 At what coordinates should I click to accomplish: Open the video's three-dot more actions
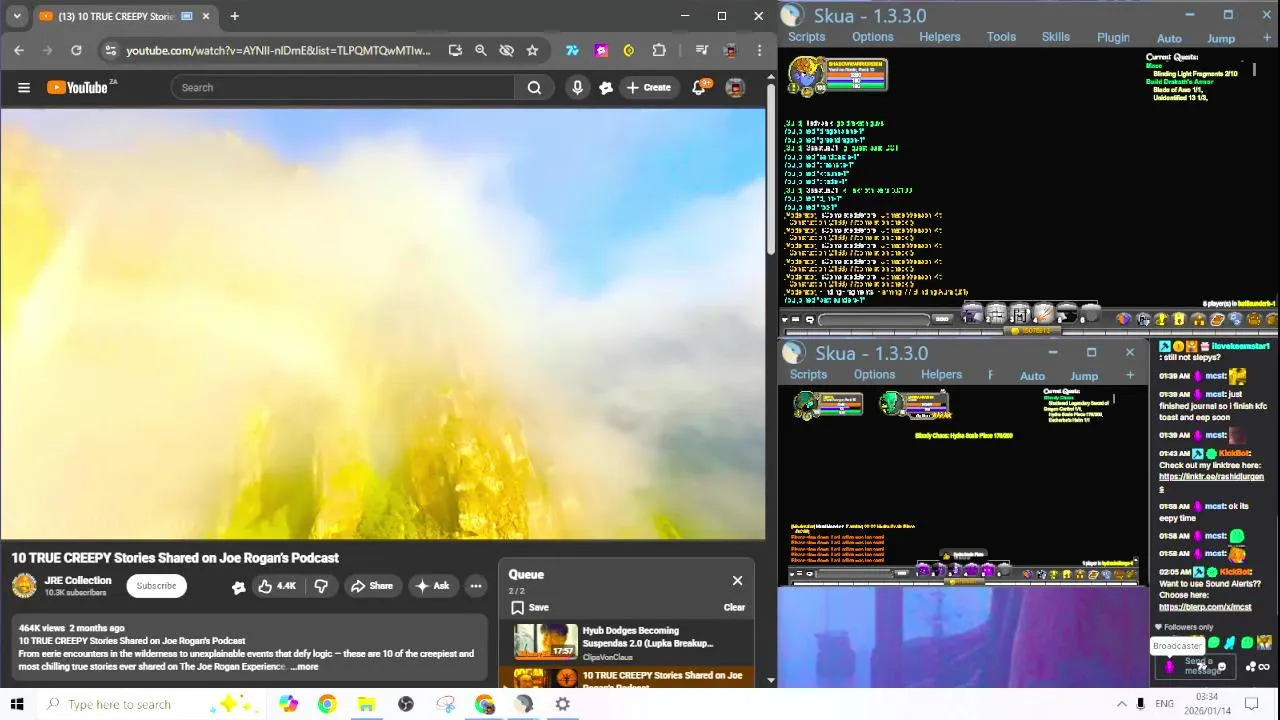coord(476,586)
